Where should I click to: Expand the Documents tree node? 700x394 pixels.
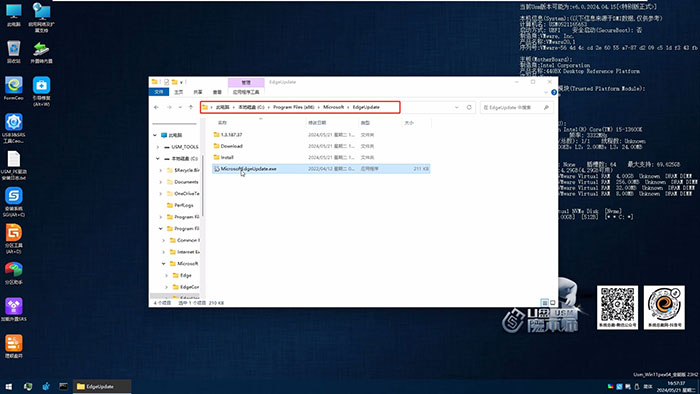click(x=161, y=182)
